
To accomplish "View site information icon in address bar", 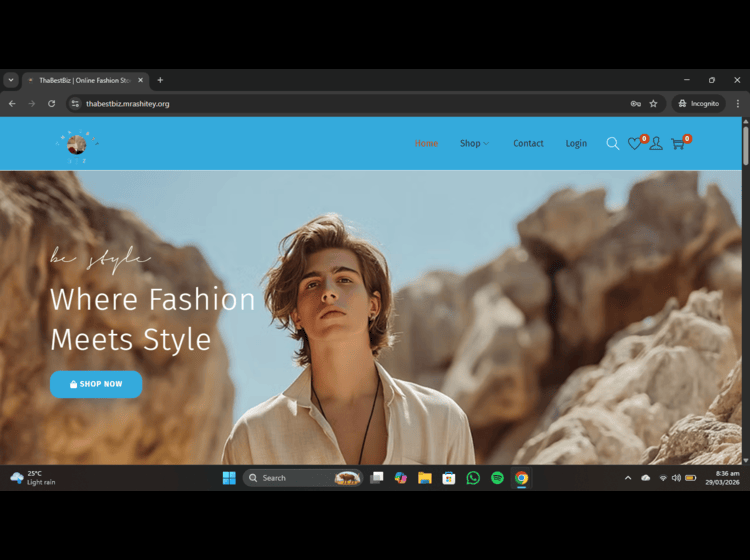I will 75,104.
